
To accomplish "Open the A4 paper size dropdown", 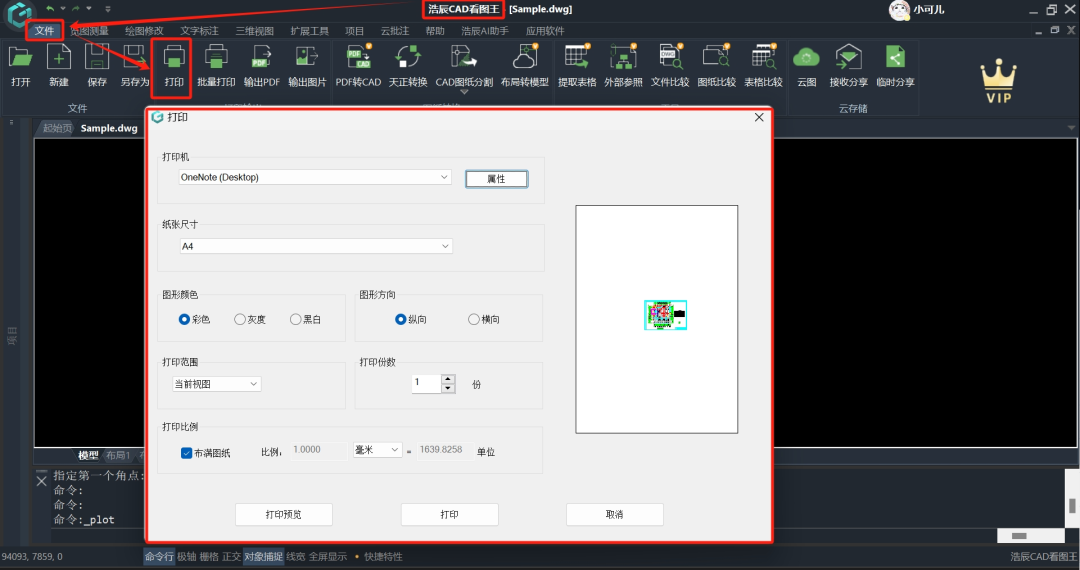I will 316,246.
